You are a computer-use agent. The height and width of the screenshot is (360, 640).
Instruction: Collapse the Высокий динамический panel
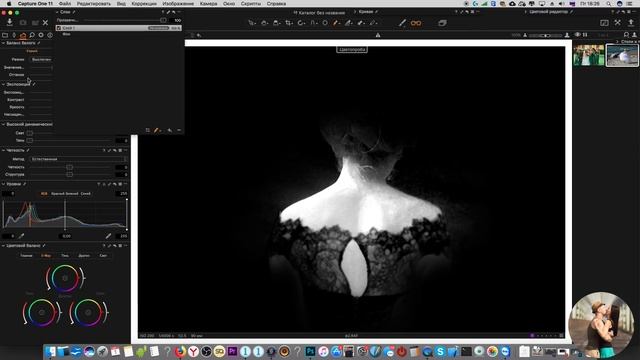(3, 124)
